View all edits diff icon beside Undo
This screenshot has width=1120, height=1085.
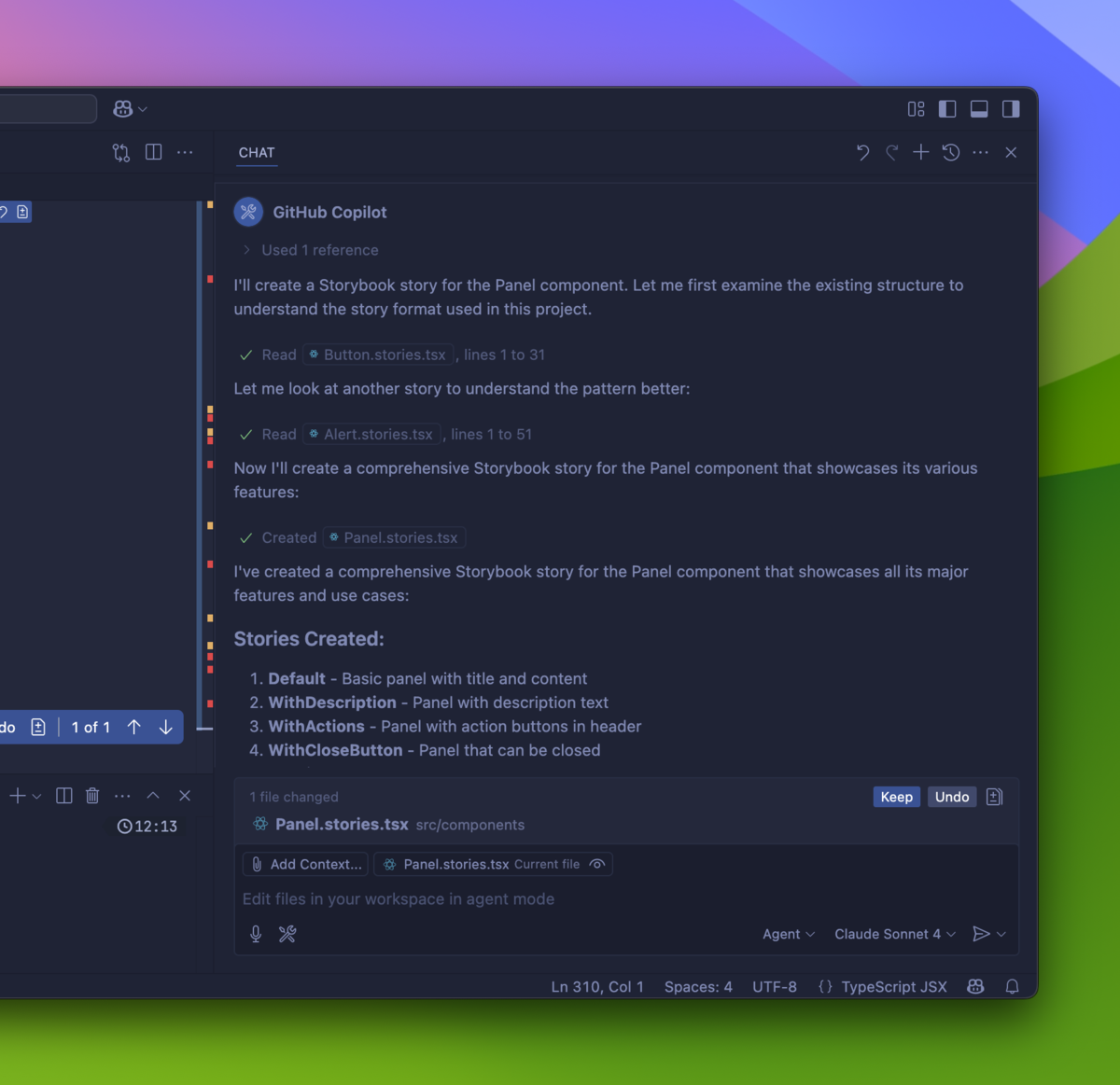coord(994,797)
